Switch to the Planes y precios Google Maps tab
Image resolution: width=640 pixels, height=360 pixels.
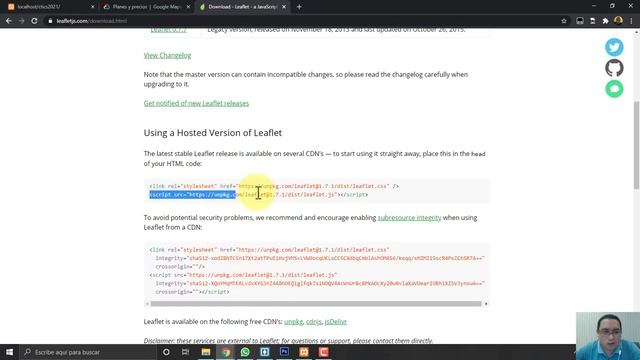146,7
